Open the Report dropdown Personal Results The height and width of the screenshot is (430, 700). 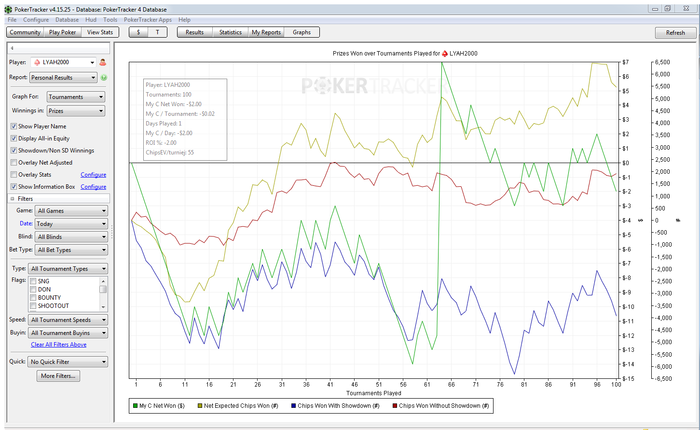click(63, 78)
